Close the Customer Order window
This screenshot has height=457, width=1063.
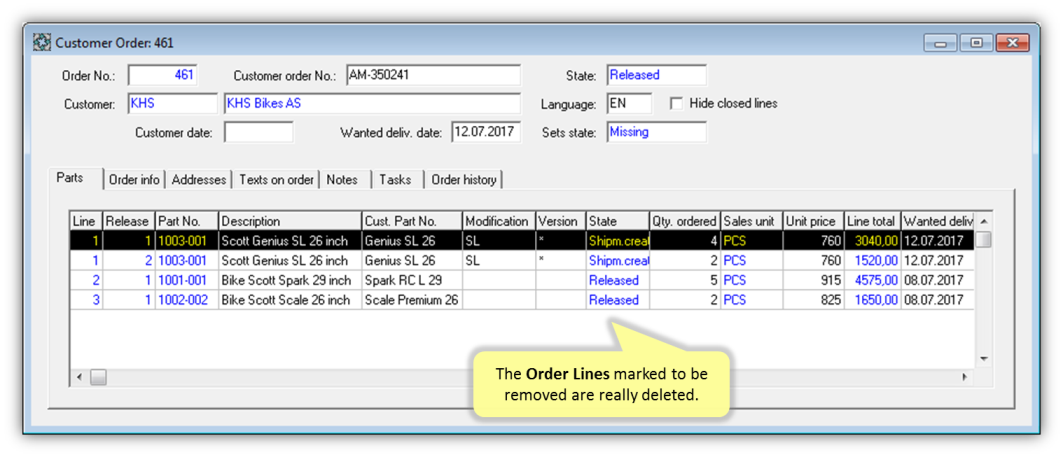pos(1014,43)
